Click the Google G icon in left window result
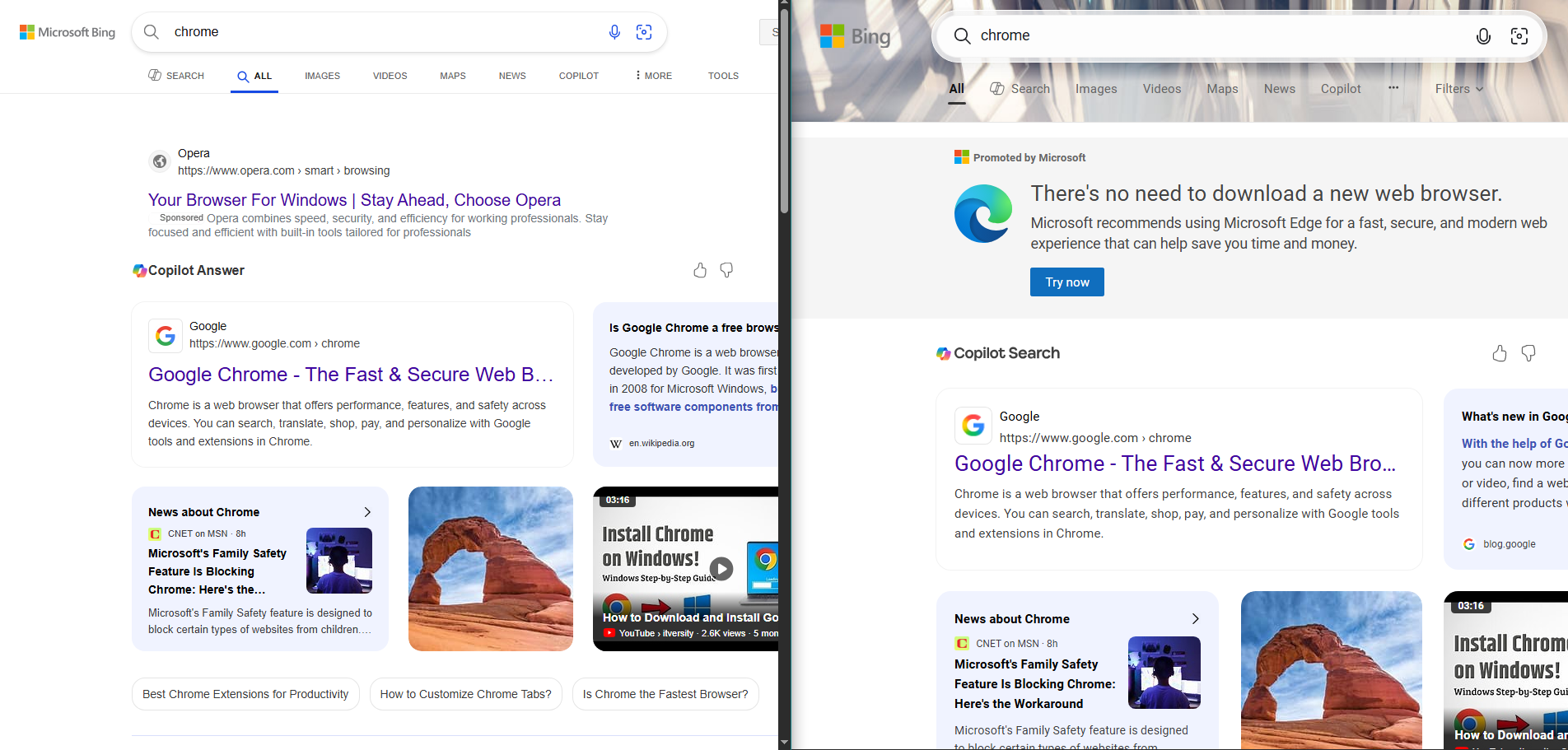1568x750 pixels. (166, 335)
